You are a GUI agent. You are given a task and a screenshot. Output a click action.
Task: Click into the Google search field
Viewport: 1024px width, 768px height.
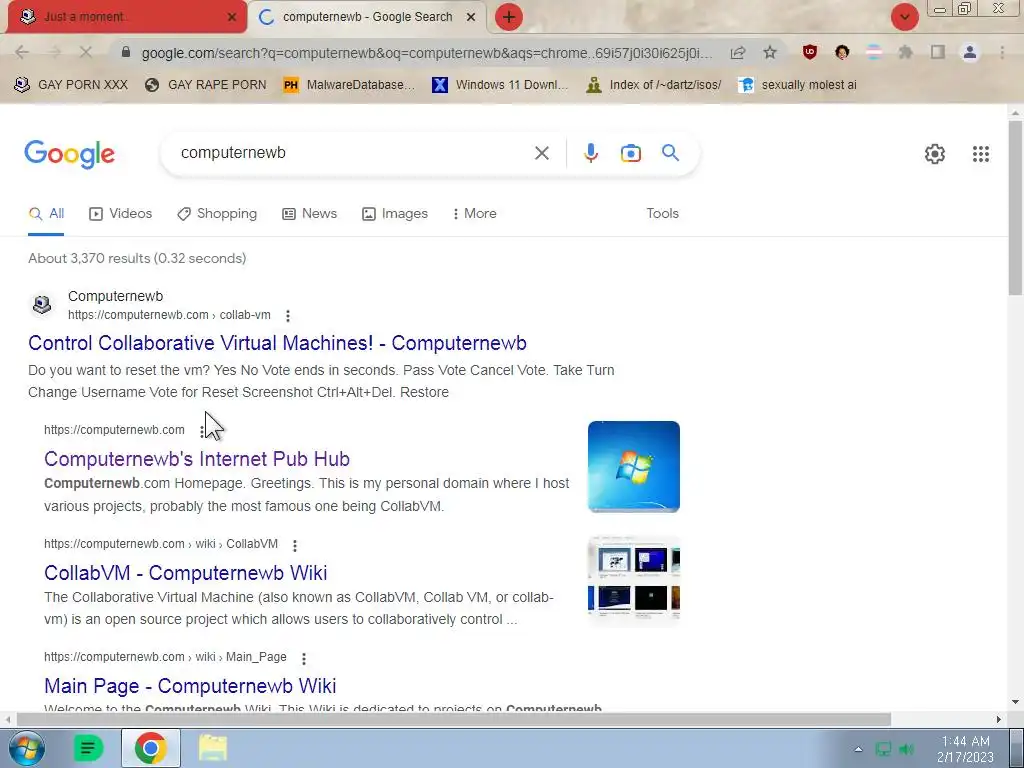tap(353, 153)
